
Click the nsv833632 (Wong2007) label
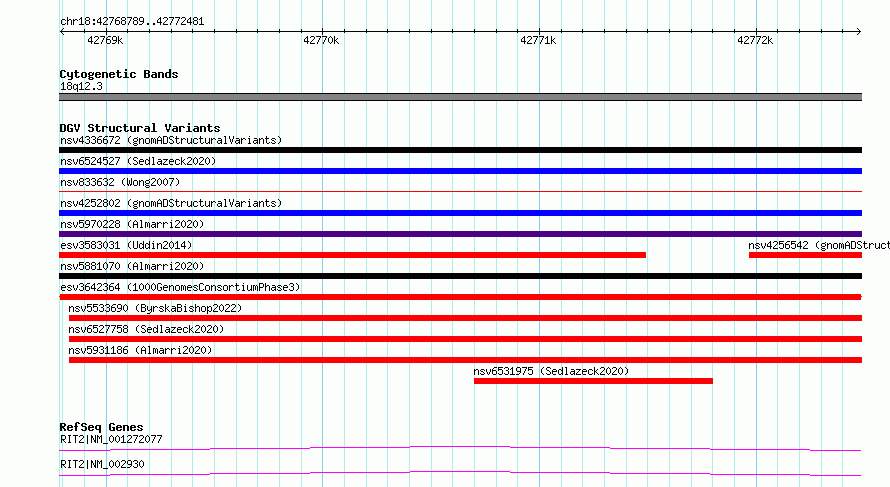(x=120, y=182)
